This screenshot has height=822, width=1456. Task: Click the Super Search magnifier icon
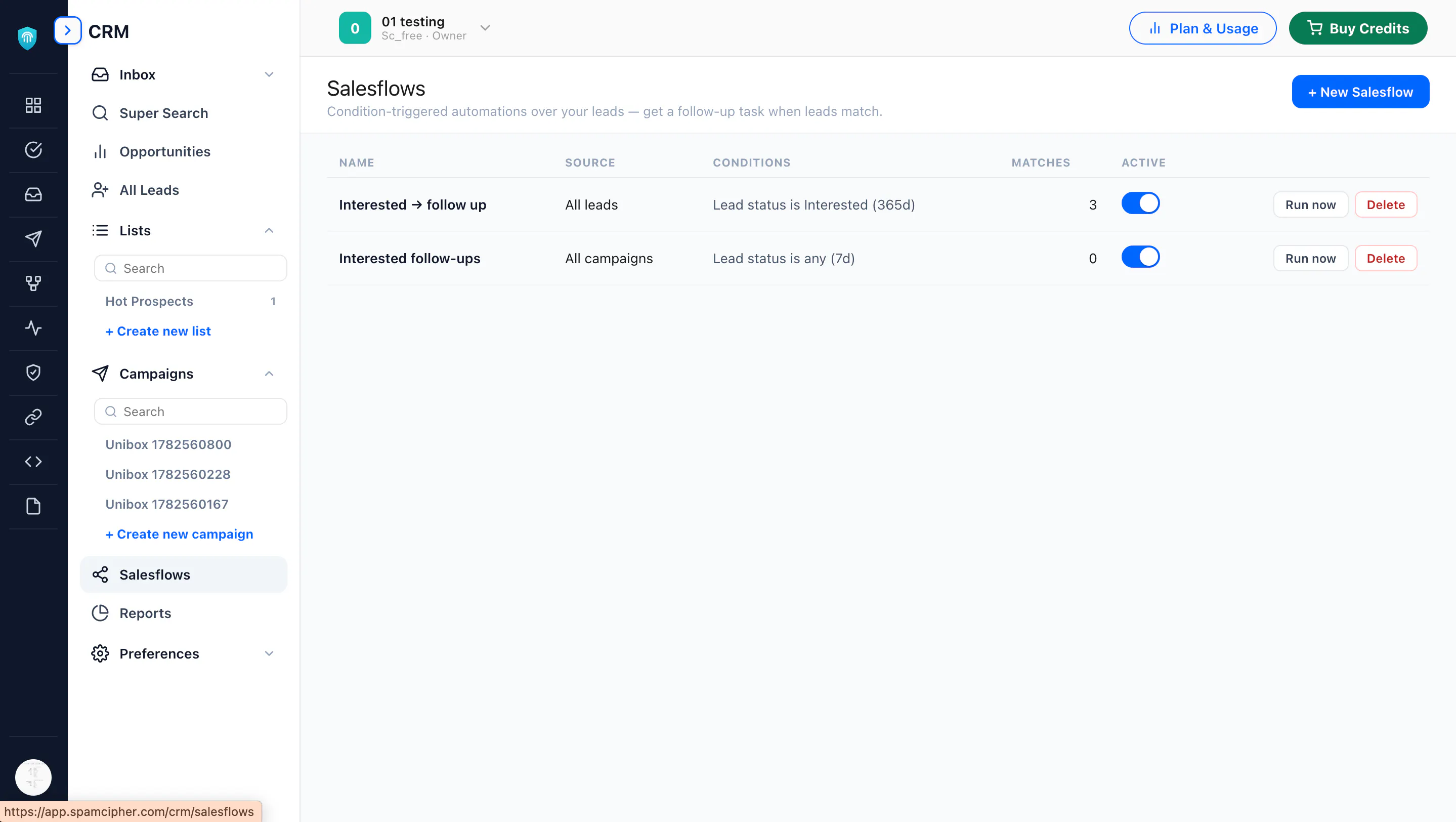click(x=100, y=113)
